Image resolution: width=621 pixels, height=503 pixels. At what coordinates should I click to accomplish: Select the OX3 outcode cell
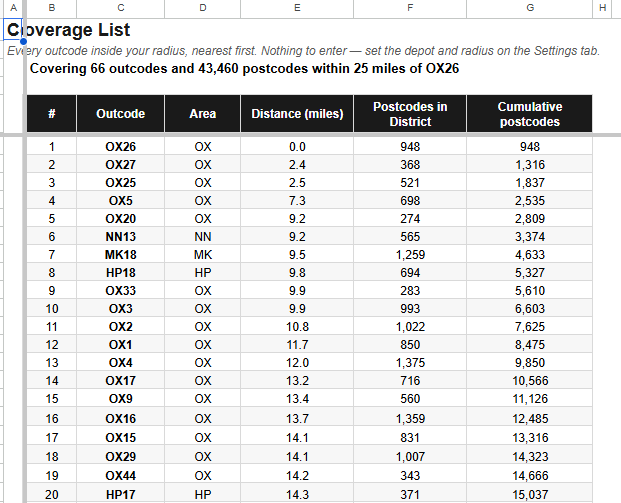point(120,309)
